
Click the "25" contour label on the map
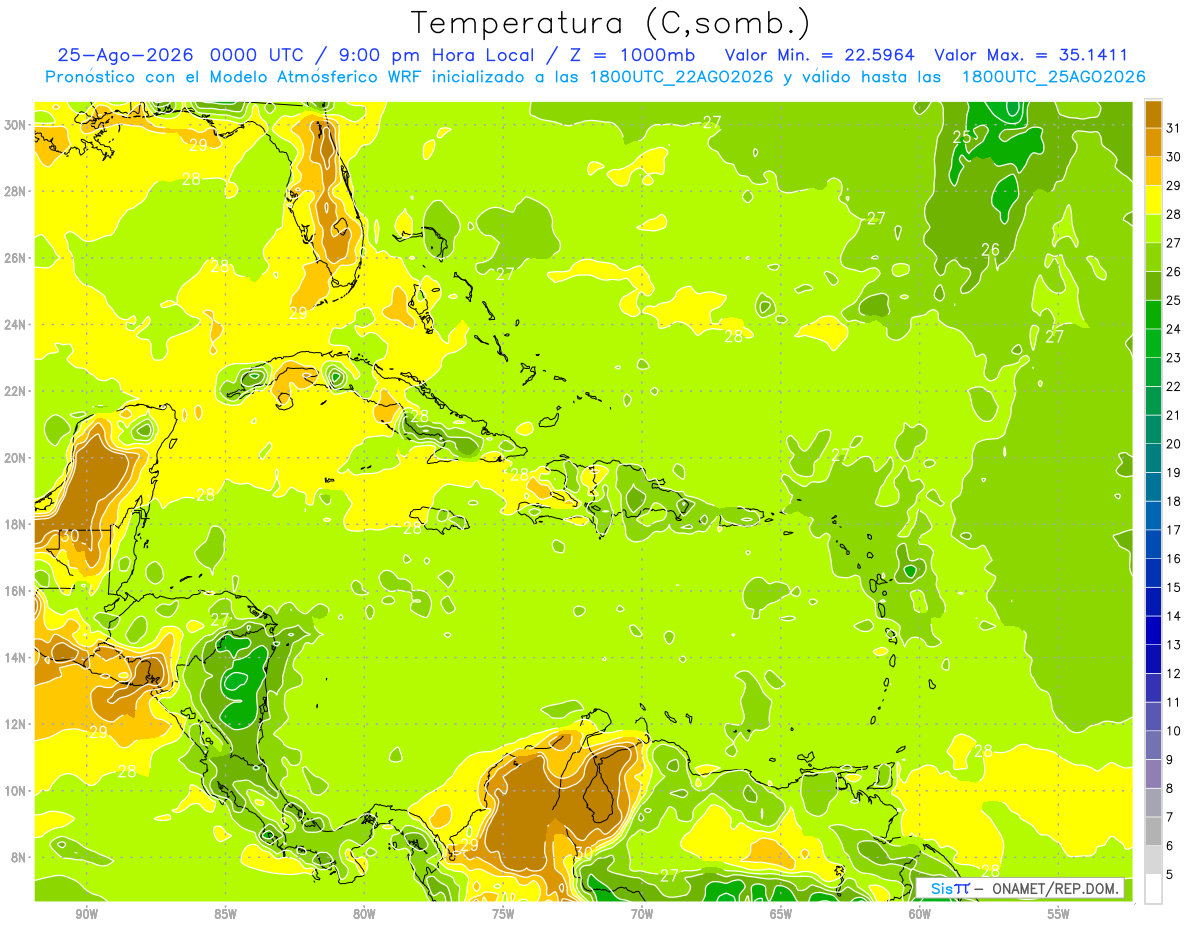click(x=962, y=137)
